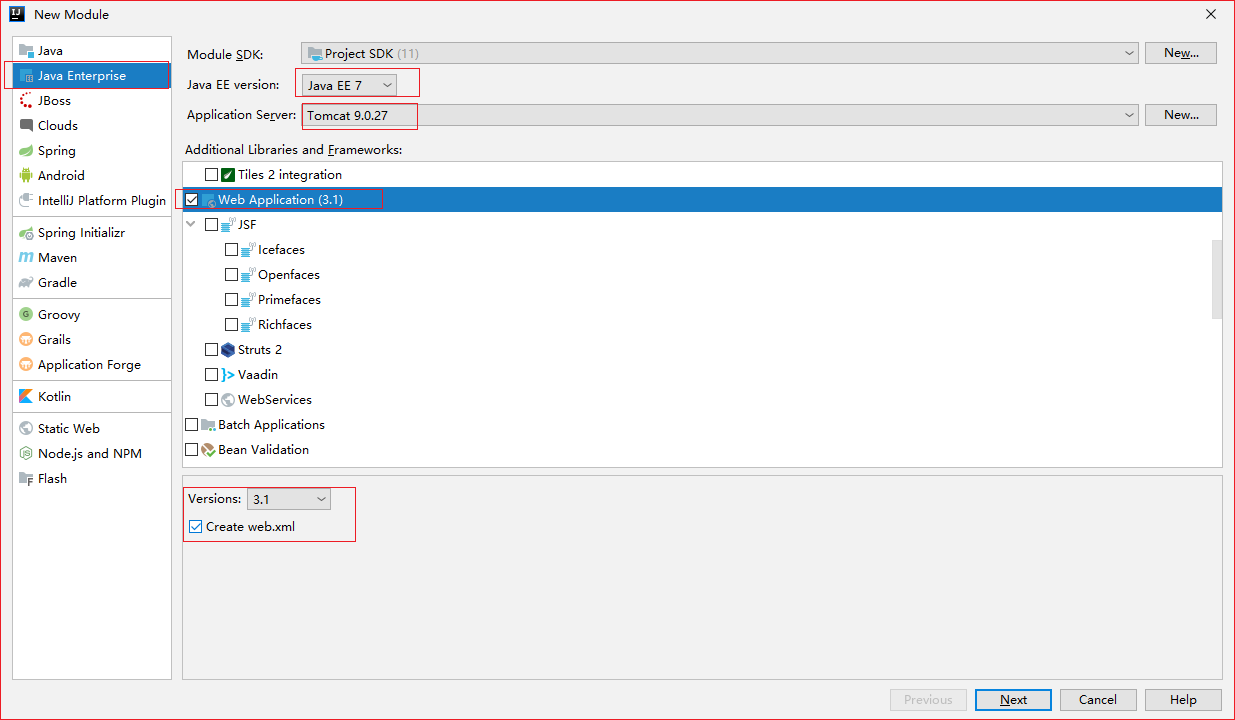The width and height of the screenshot is (1235, 720).
Task: Click the Struts 2 framework icon
Action: point(228,350)
